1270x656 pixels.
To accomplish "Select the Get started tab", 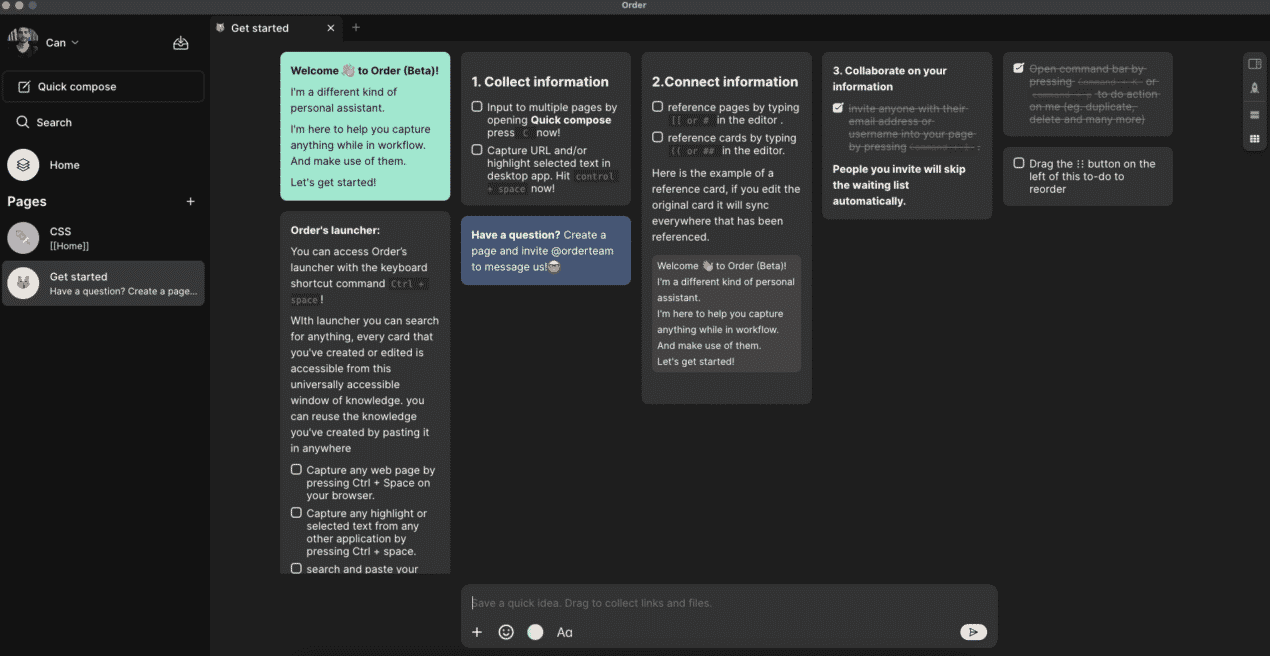I will [x=277, y=28].
